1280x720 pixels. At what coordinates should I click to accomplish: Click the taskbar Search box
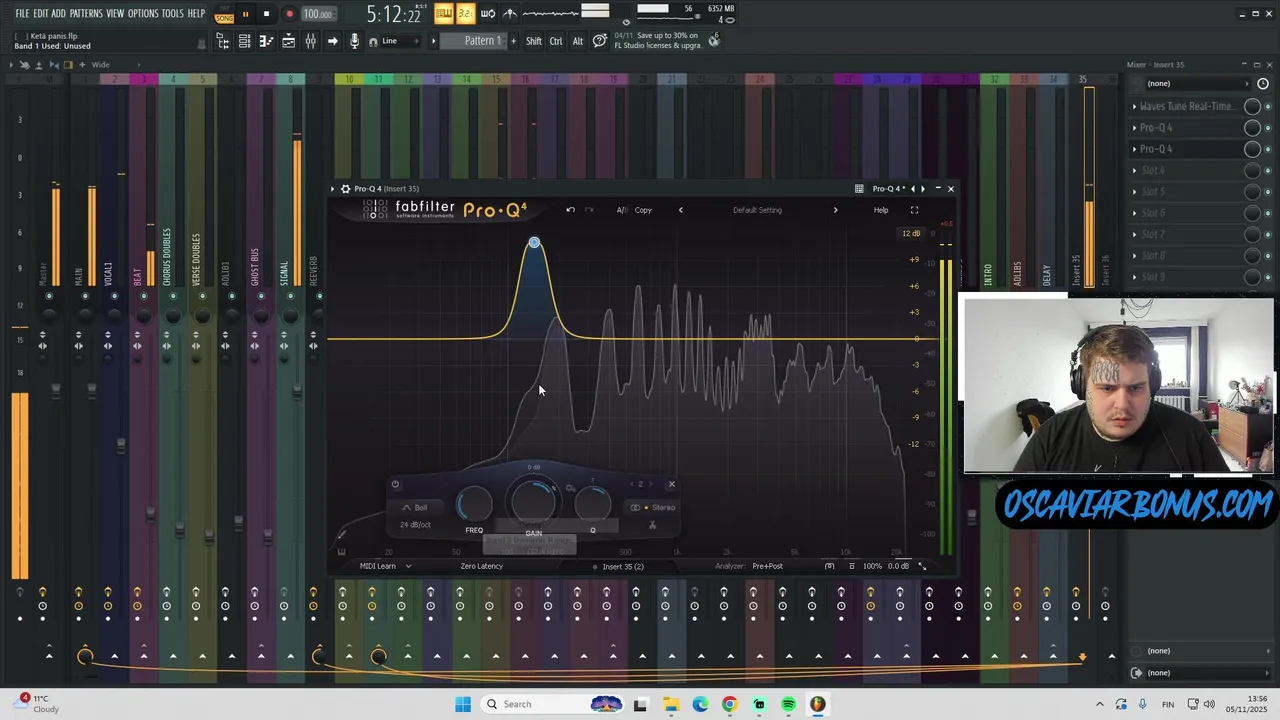[553, 704]
